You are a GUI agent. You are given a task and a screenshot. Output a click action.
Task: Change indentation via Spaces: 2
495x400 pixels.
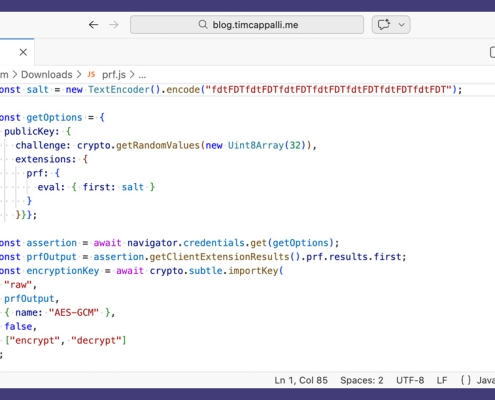pos(362,380)
